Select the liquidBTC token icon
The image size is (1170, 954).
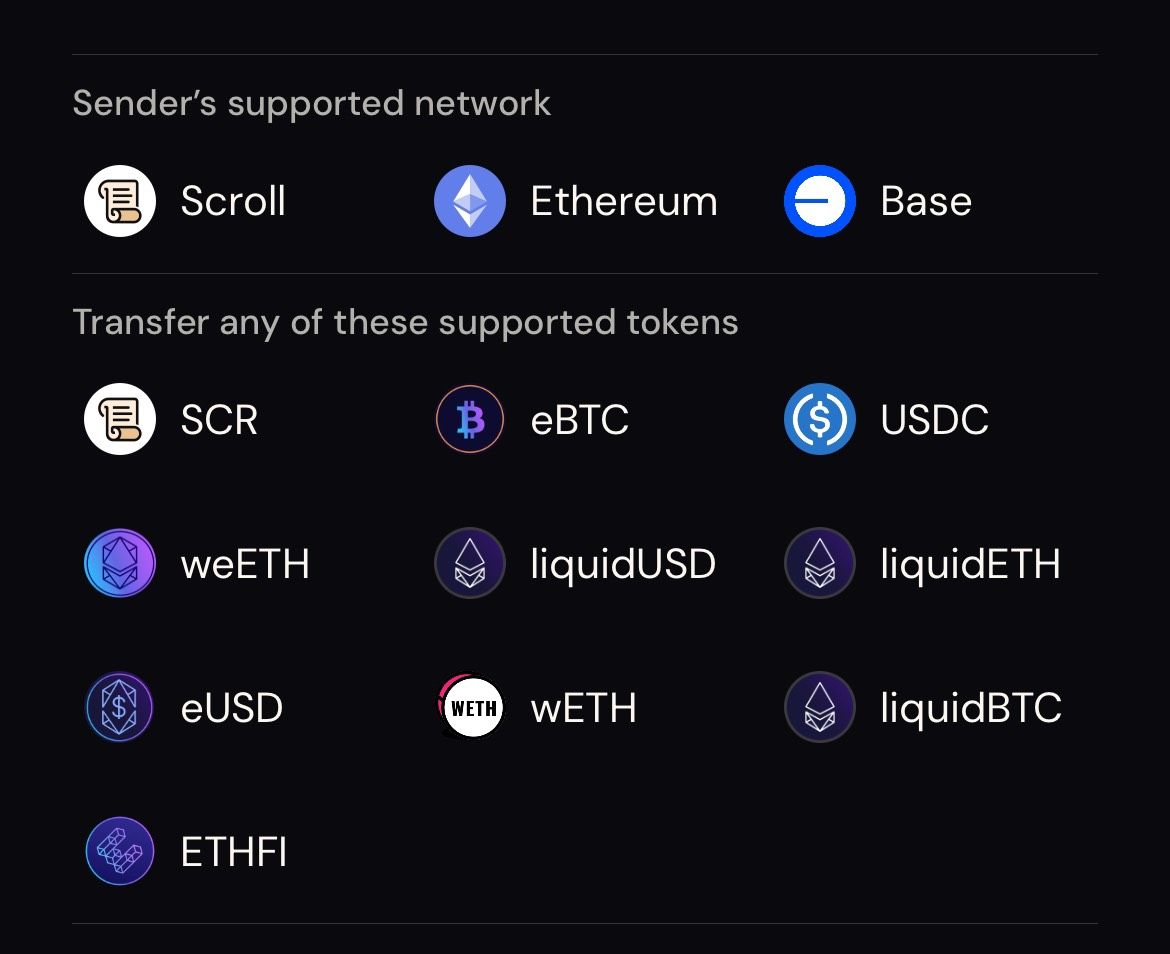[x=820, y=708]
